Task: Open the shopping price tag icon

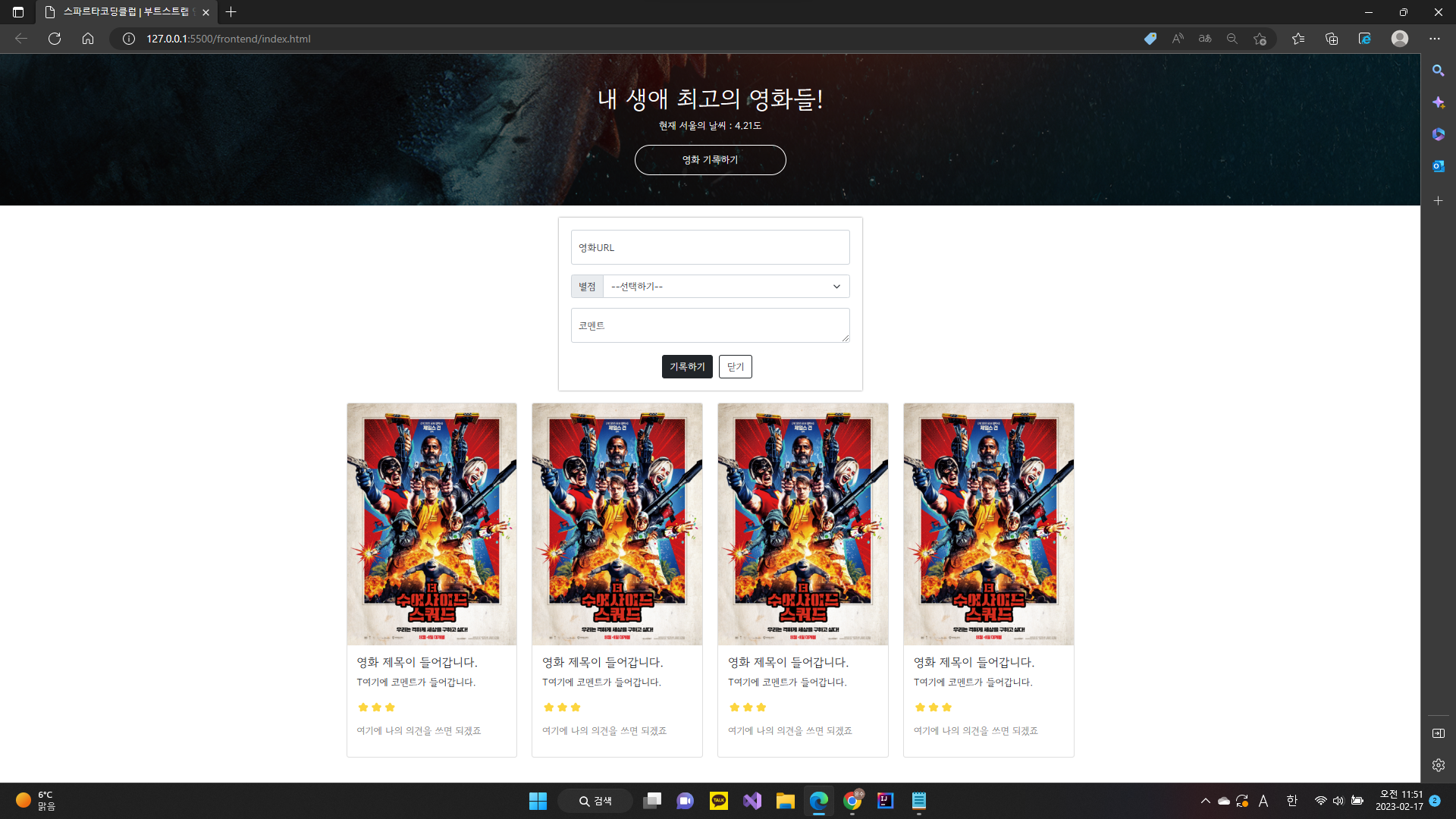Action: [1150, 39]
